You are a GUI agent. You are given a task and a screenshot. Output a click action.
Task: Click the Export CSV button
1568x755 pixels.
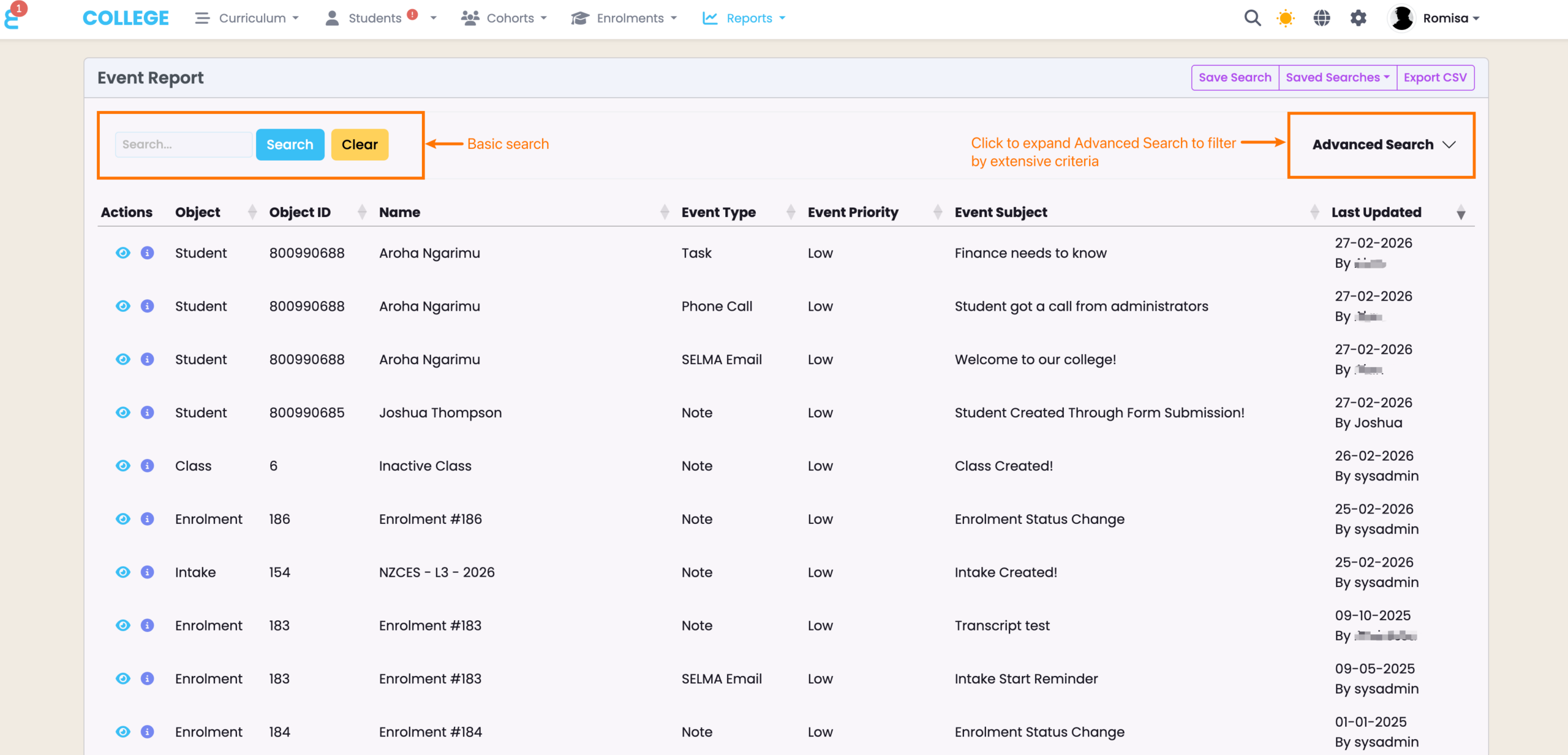click(1434, 78)
